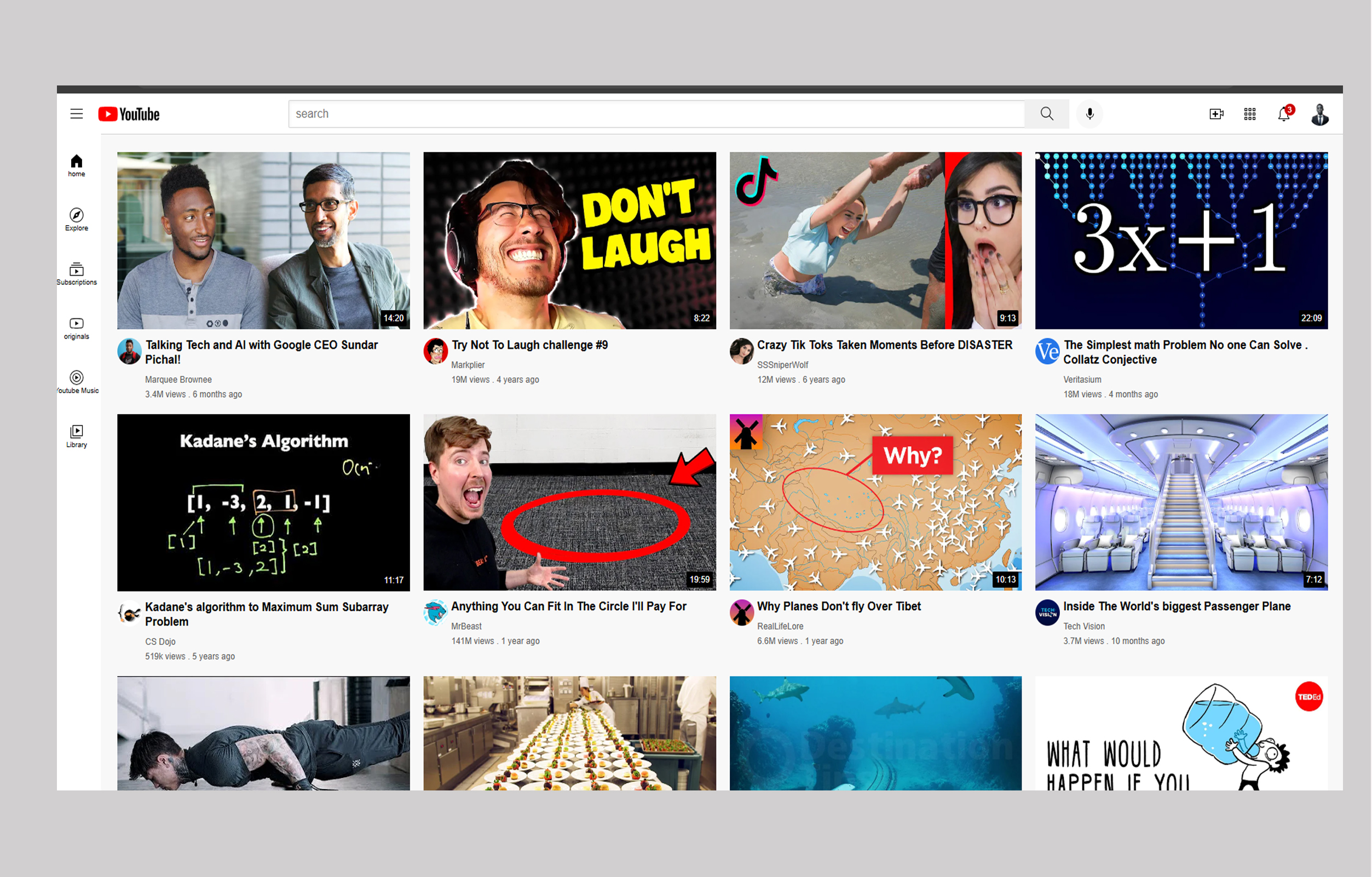Screen dimensions: 1372x877
Task: Play the Why Planes Tibet thumbnail
Action: pos(875,502)
